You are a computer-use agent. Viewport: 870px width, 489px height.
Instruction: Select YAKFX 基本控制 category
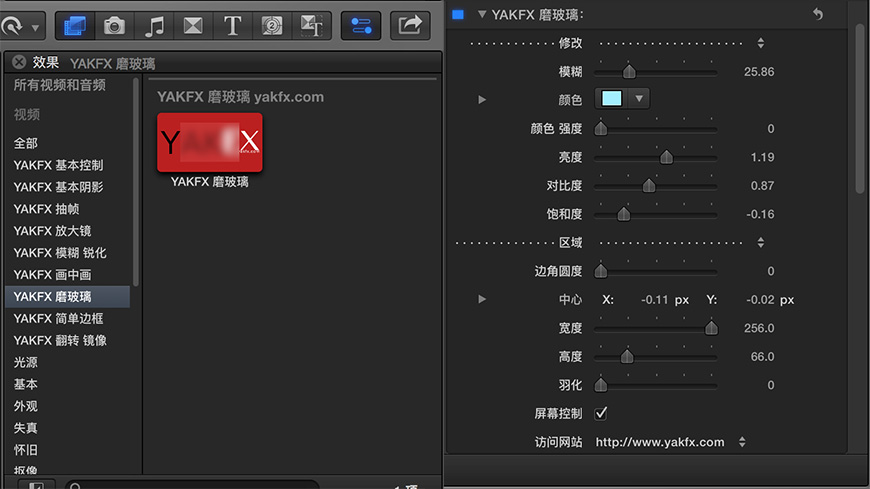[x=58, y=165]
